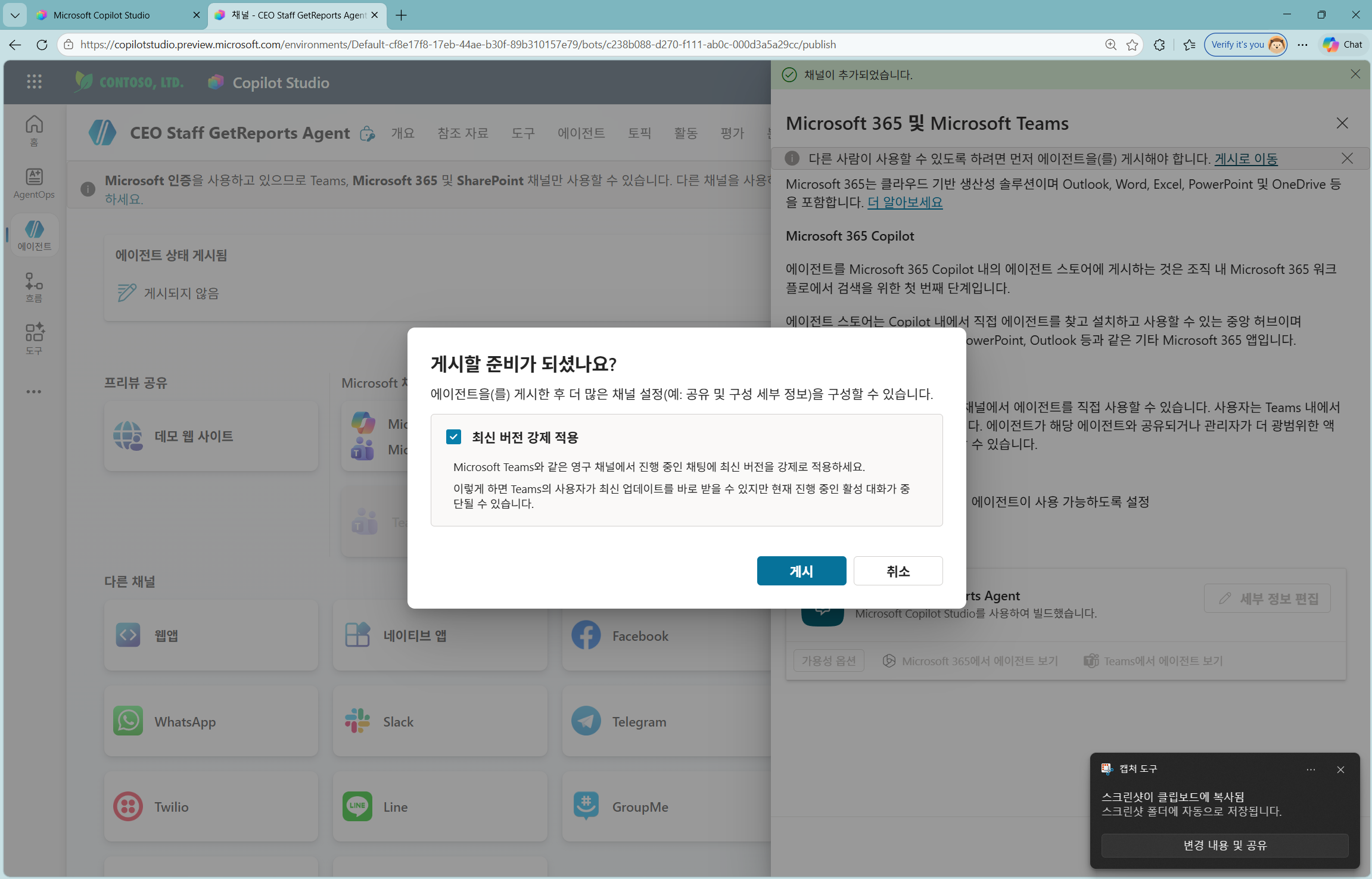Expand the sidebar more options ellipsis
This screenshot has height=879, width=1372.
pyautogui.click(x=34, y=391)
